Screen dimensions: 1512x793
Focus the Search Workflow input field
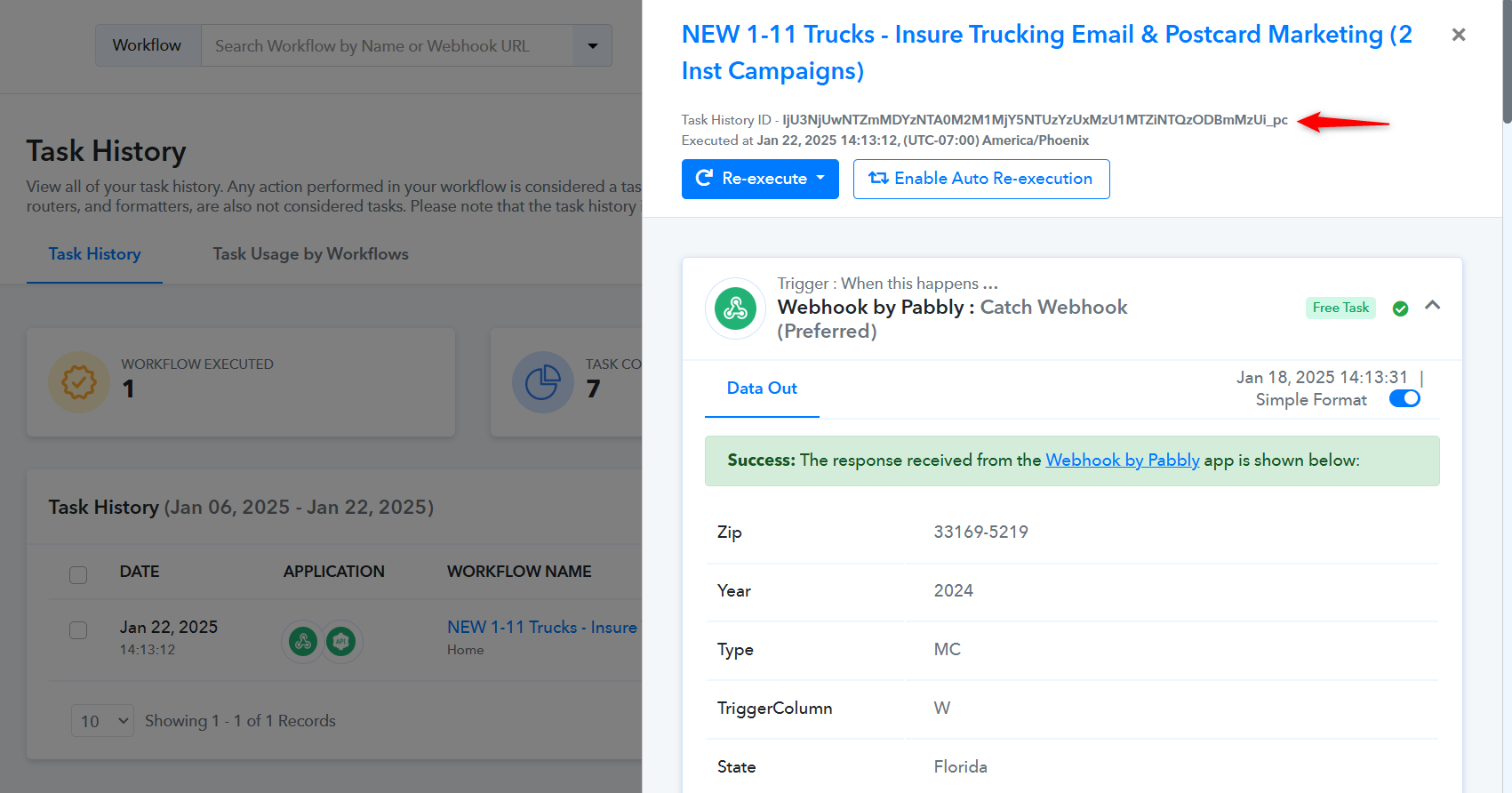[x=388, y=45]
